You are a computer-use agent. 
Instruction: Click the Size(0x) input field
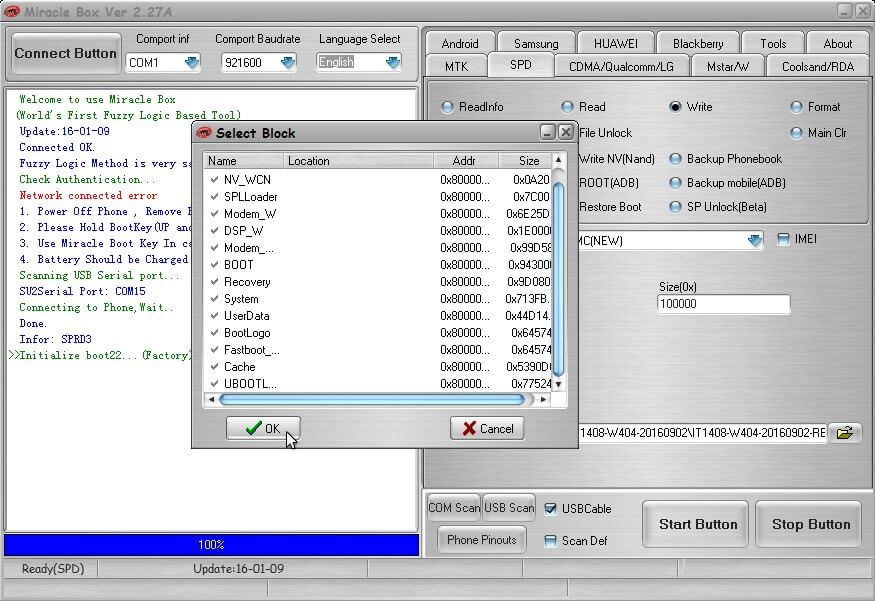[724, 304]
